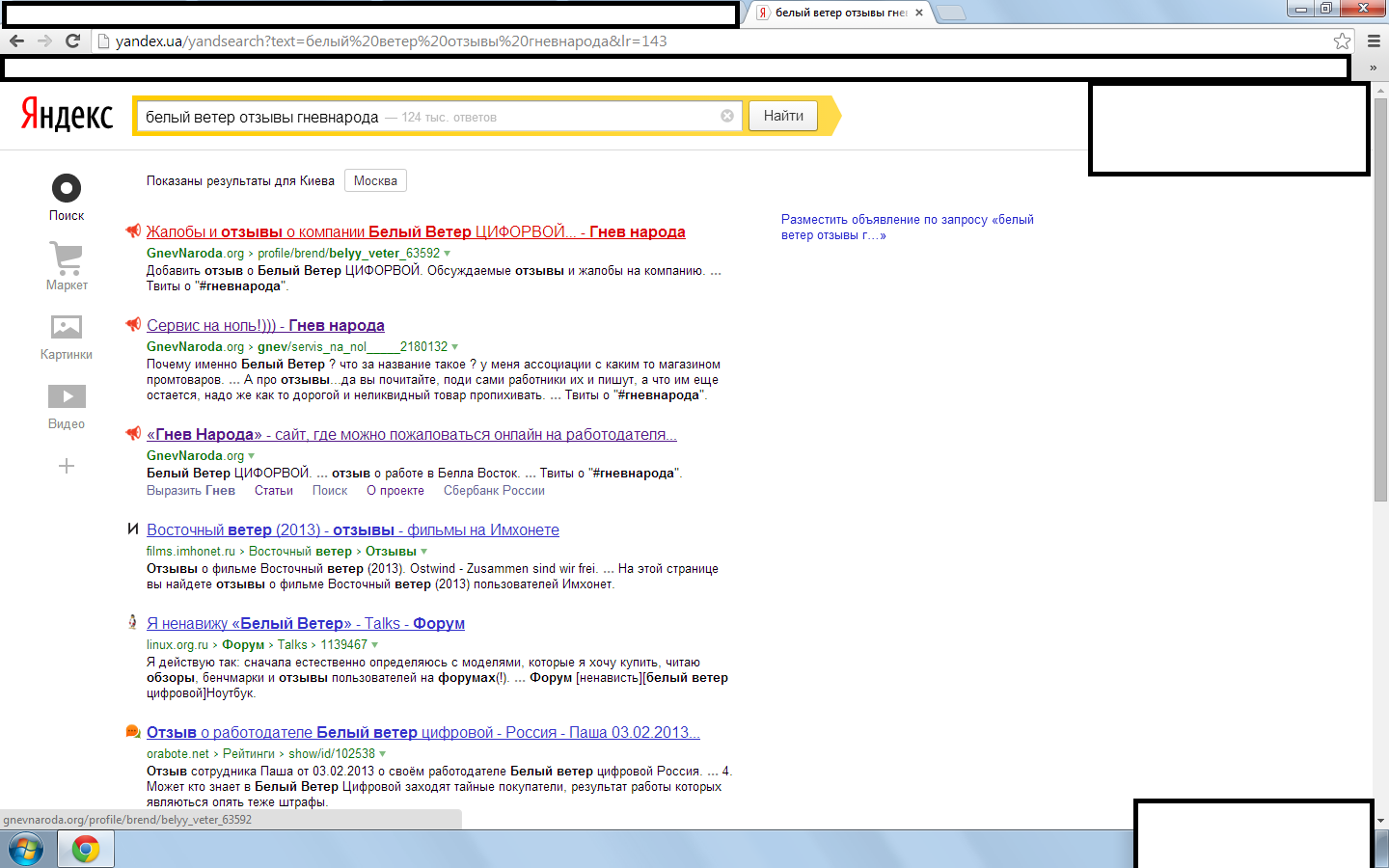Open Я ненавижу «Белый Ветер» forum result
The width and height of the screenshot is (1389, 868).
[306, 623]
